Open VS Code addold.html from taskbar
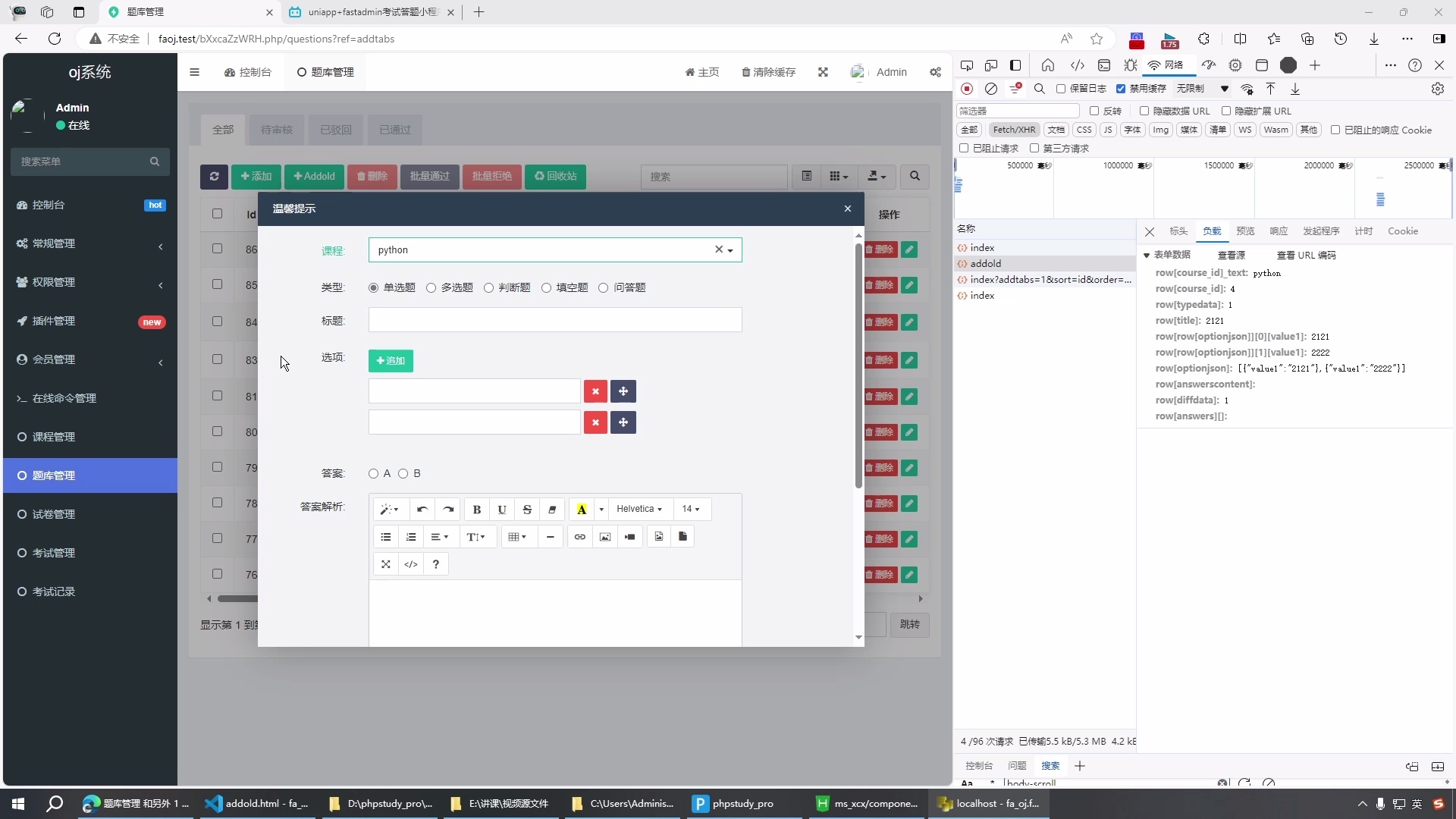 (258, 804)
